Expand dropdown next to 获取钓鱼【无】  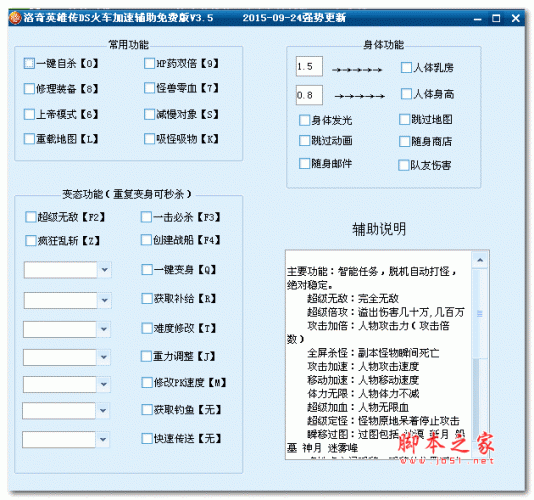(103, 410)
